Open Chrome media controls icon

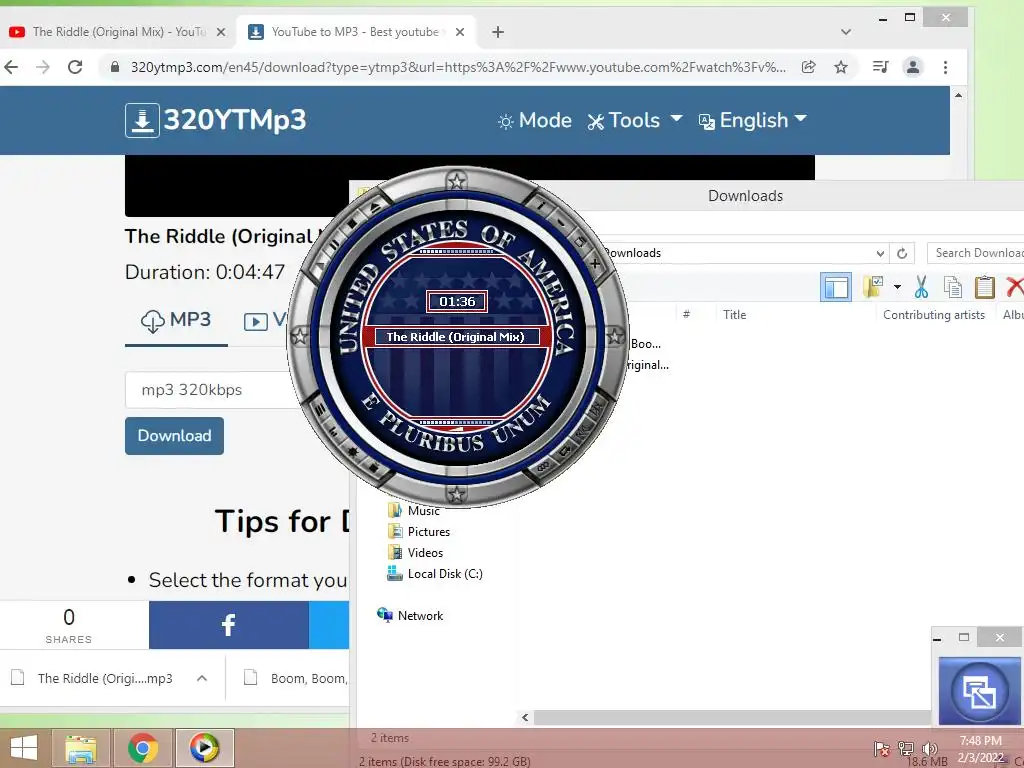pos(880,67)
